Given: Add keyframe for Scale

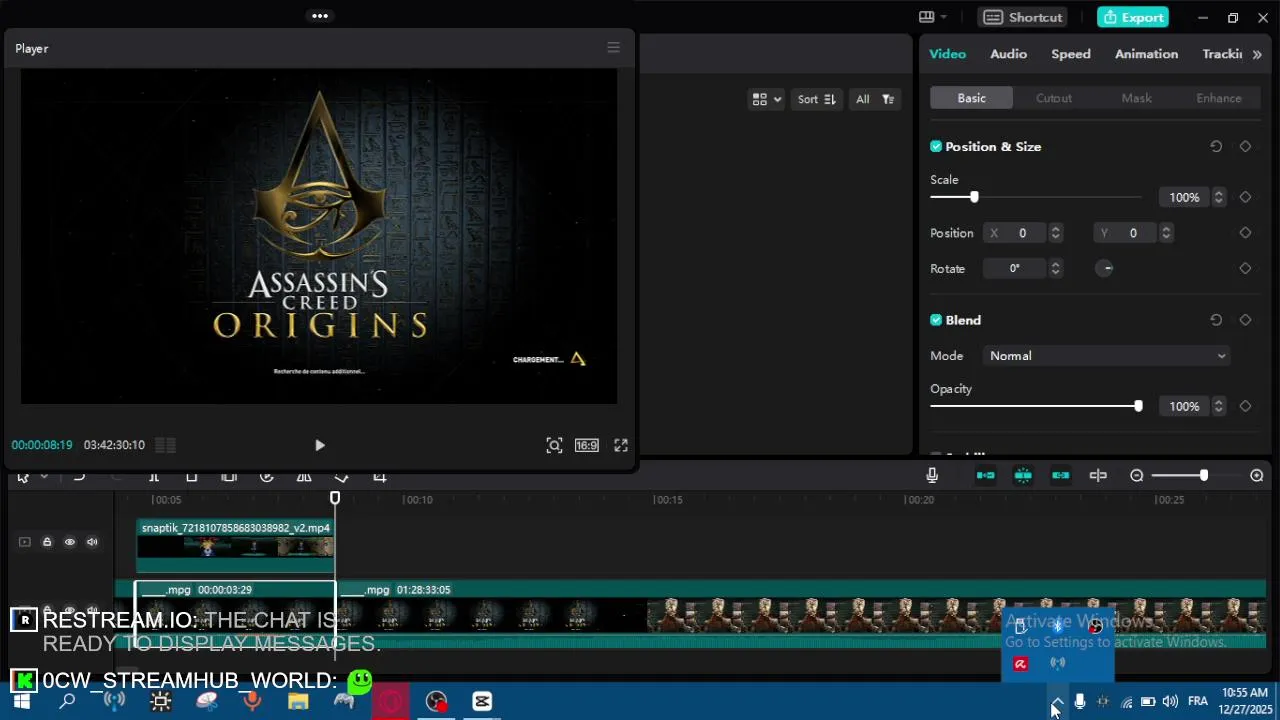Looking at the screenshot, I should [x=1245, y=197].
